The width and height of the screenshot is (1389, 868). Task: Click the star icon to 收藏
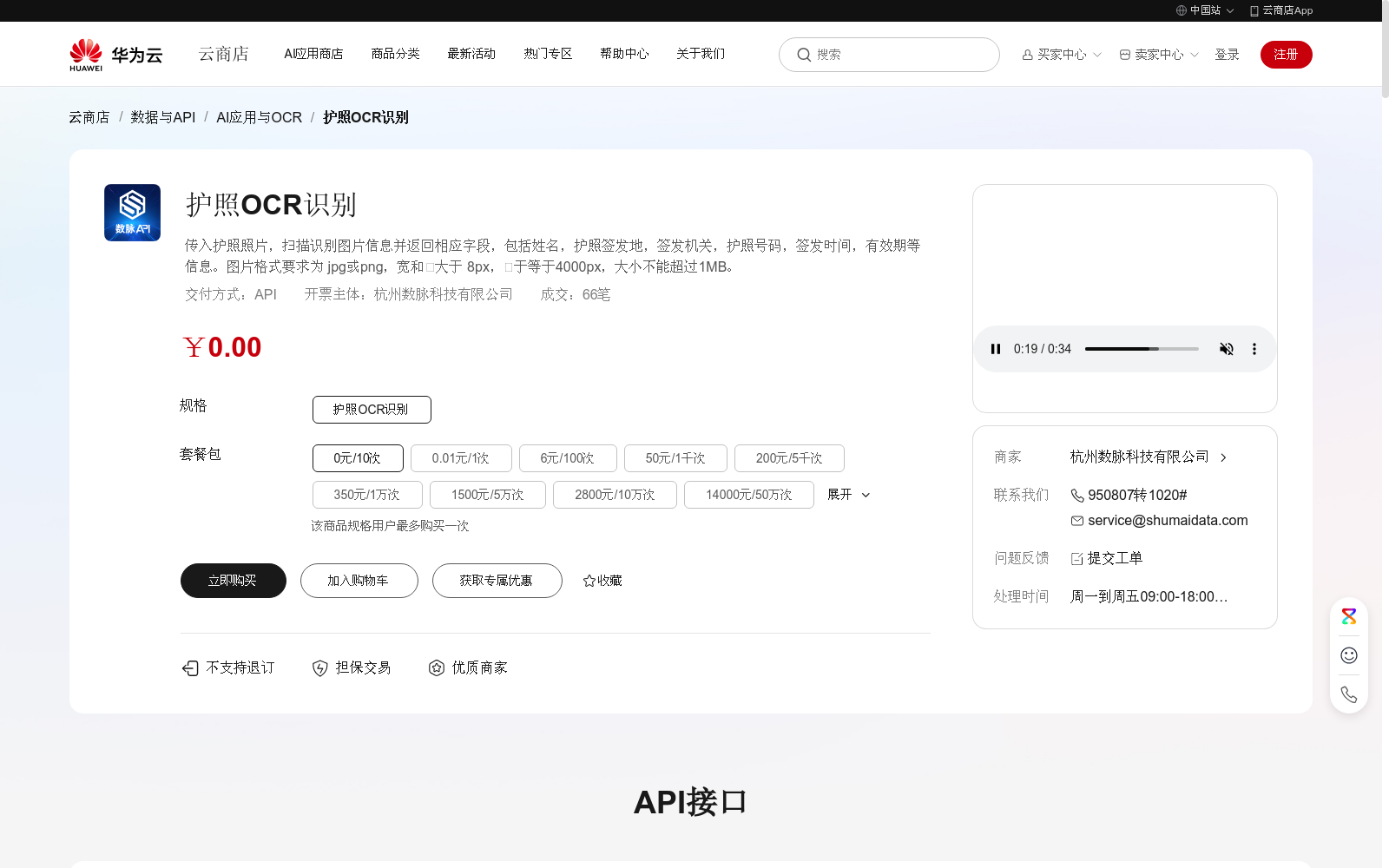(589, 581)
